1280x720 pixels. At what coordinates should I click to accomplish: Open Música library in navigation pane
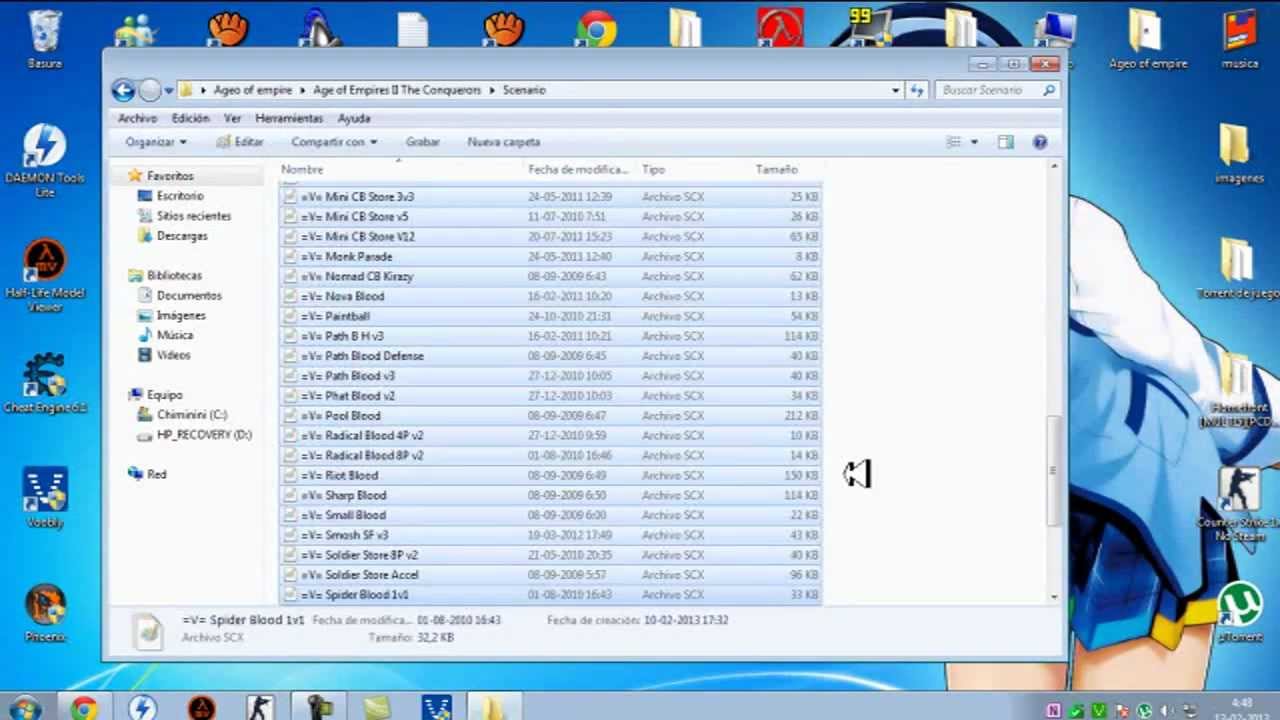click(175, 336)
